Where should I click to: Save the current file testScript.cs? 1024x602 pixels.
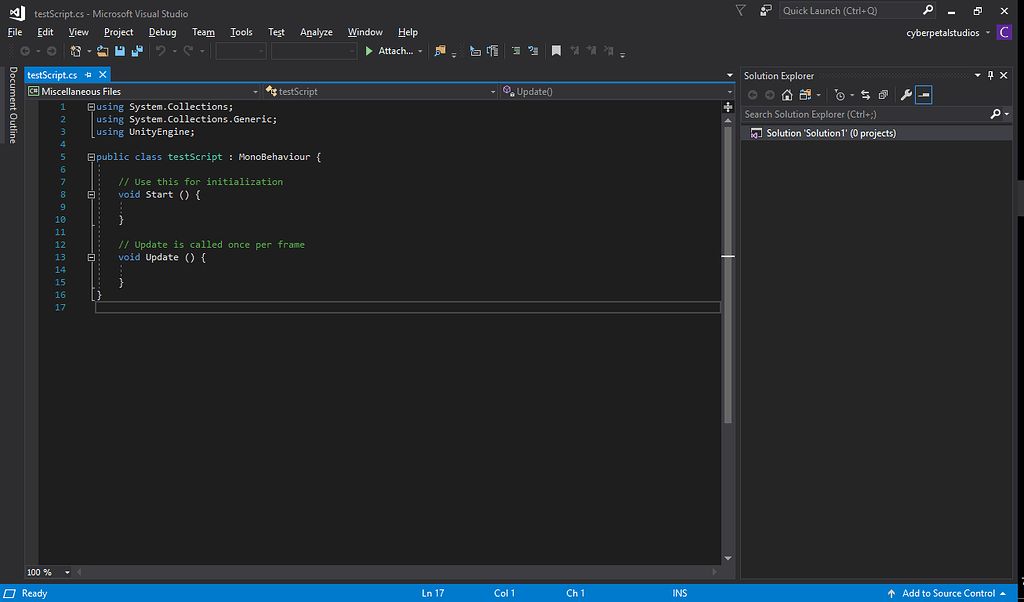tap(119, 50)
